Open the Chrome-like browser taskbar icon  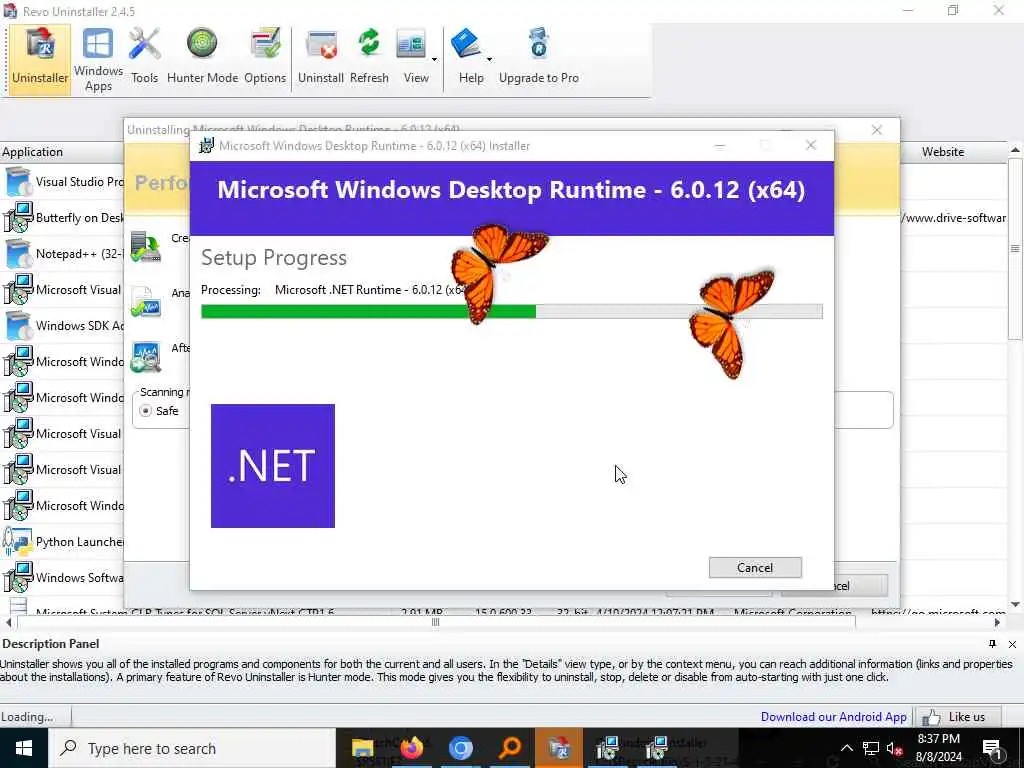point(460,748)
